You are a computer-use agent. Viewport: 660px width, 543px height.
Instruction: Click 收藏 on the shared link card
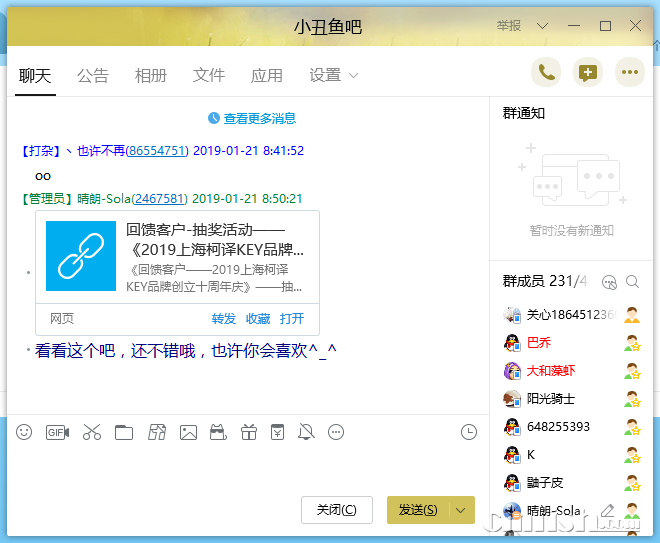(x=258, y=319)
